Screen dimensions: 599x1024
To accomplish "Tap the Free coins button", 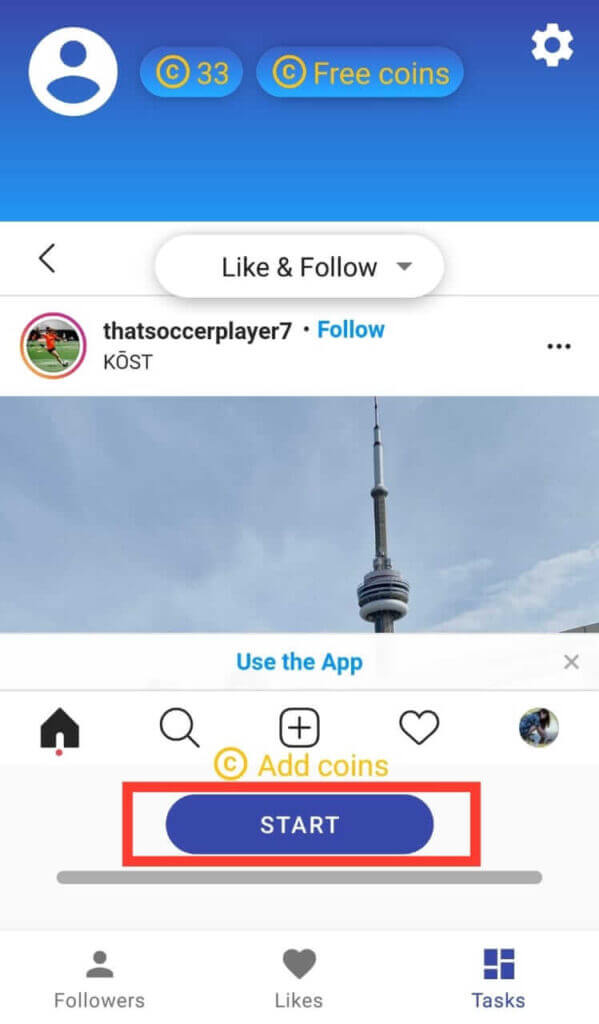I will [x=360, y=72].
